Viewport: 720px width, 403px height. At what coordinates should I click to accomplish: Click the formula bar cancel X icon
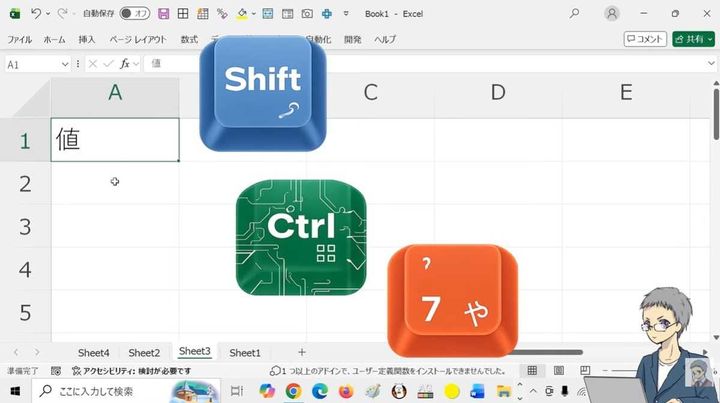coord(93,64)
